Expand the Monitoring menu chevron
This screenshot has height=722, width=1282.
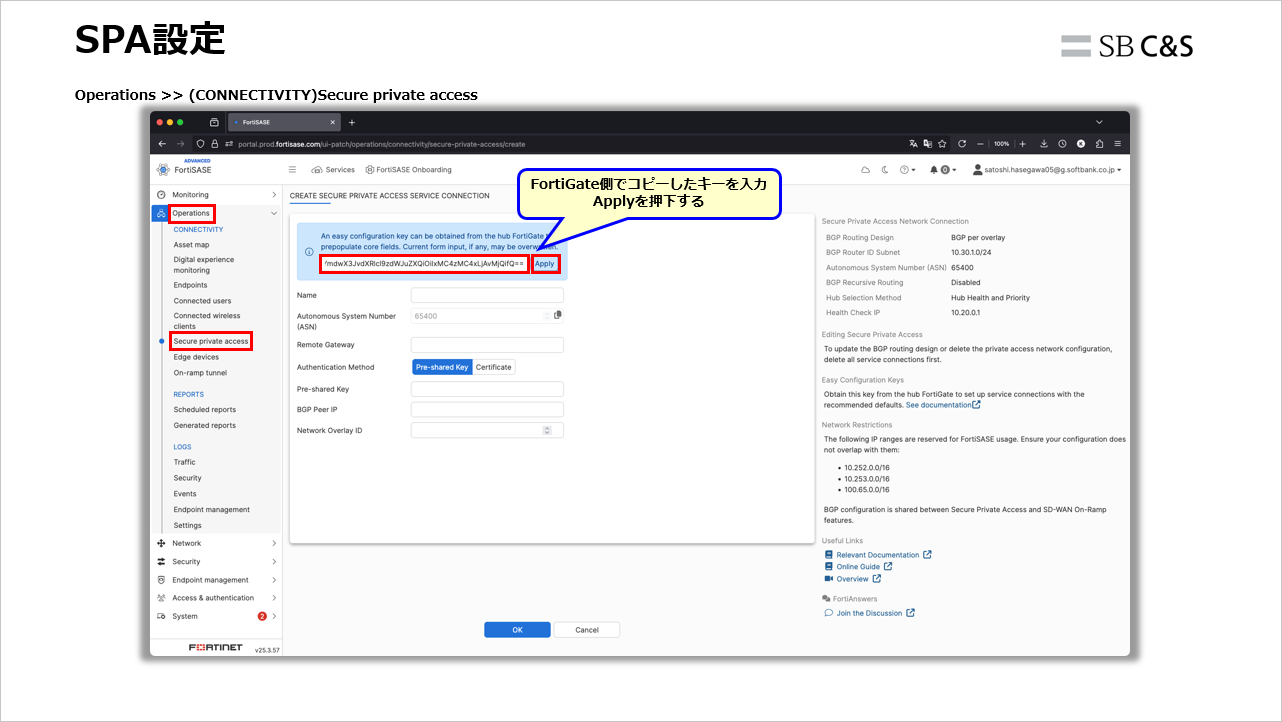click(x=274, y=195)
